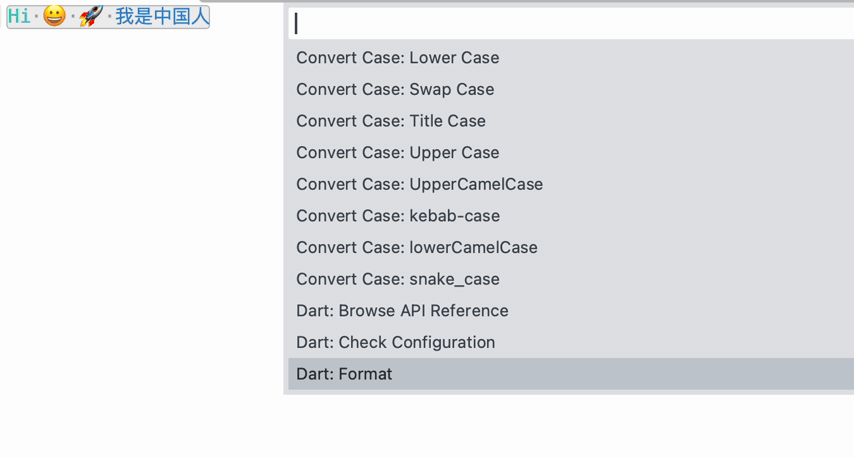Viewport: 854px width, 458px height.
Task: Select Convert Case: snake_case command
Action: click(x=571, y=279)
